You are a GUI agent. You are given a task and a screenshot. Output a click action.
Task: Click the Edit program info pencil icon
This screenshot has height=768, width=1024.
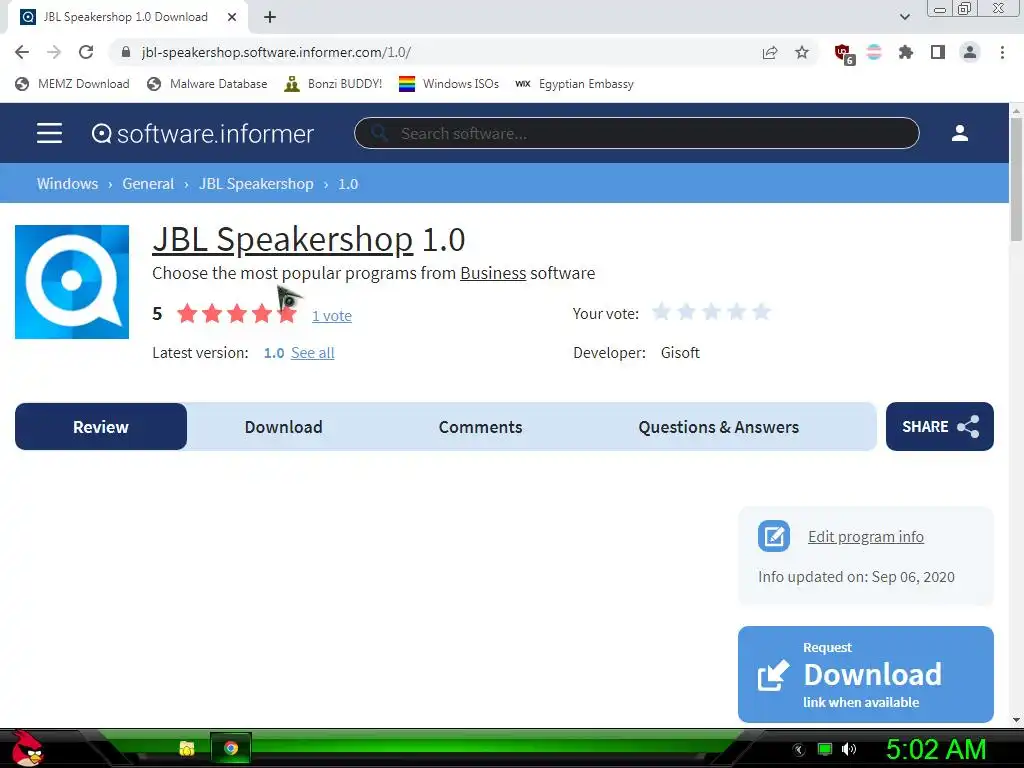pos(774,536)
